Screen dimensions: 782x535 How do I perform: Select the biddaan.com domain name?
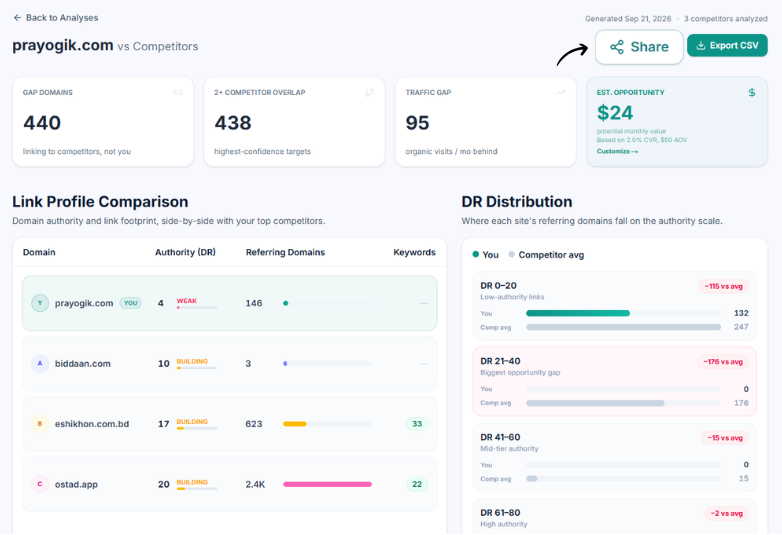[x=83, y=363]
